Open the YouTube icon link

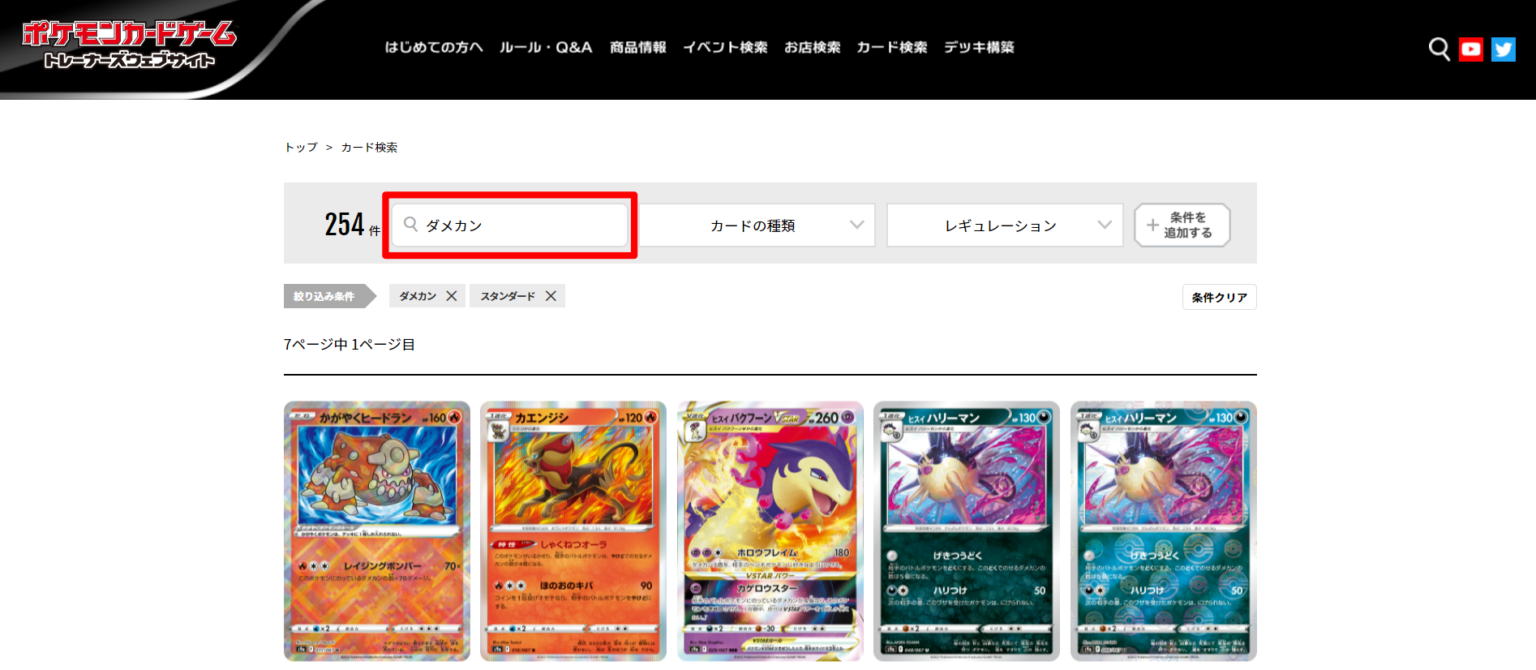click(x=1470, y=49)
